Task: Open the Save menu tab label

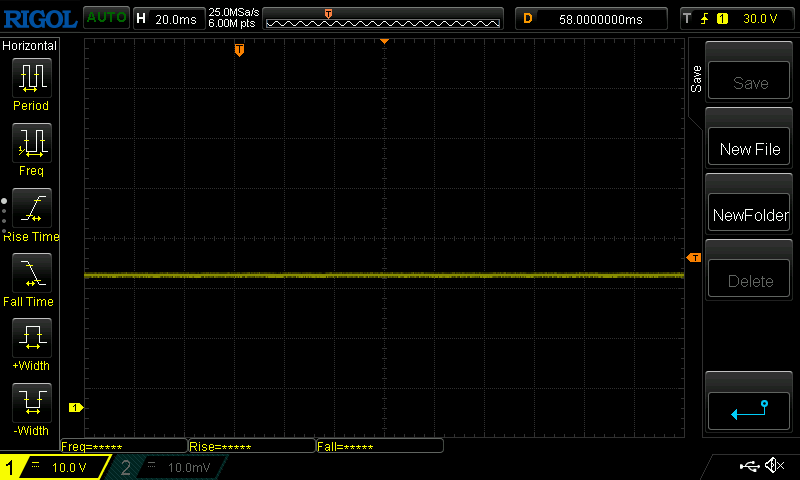Action: 696,79
